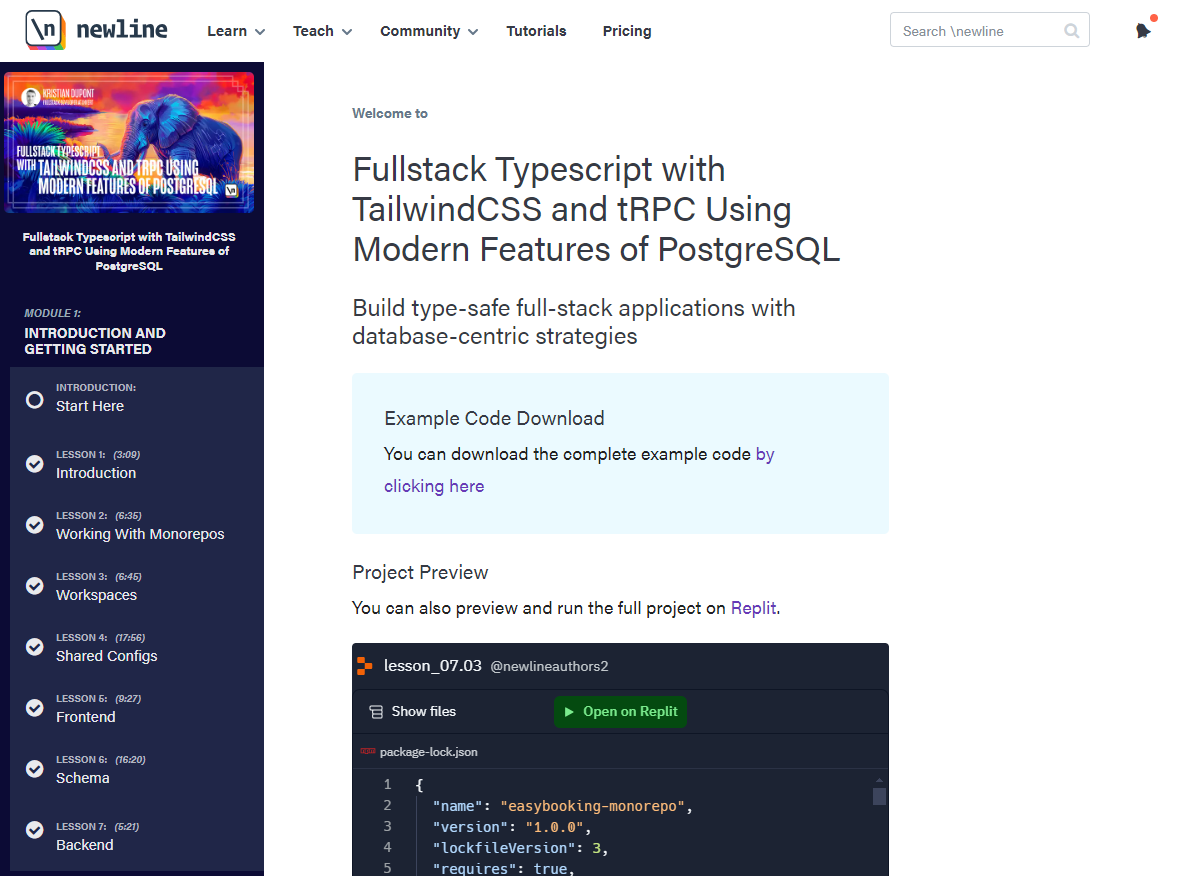Image resolution: width=1189 pixels, height=876 pixels.
Task: Toggle checkmark for Lesson 1 Introduction
Action: point(35,463)
